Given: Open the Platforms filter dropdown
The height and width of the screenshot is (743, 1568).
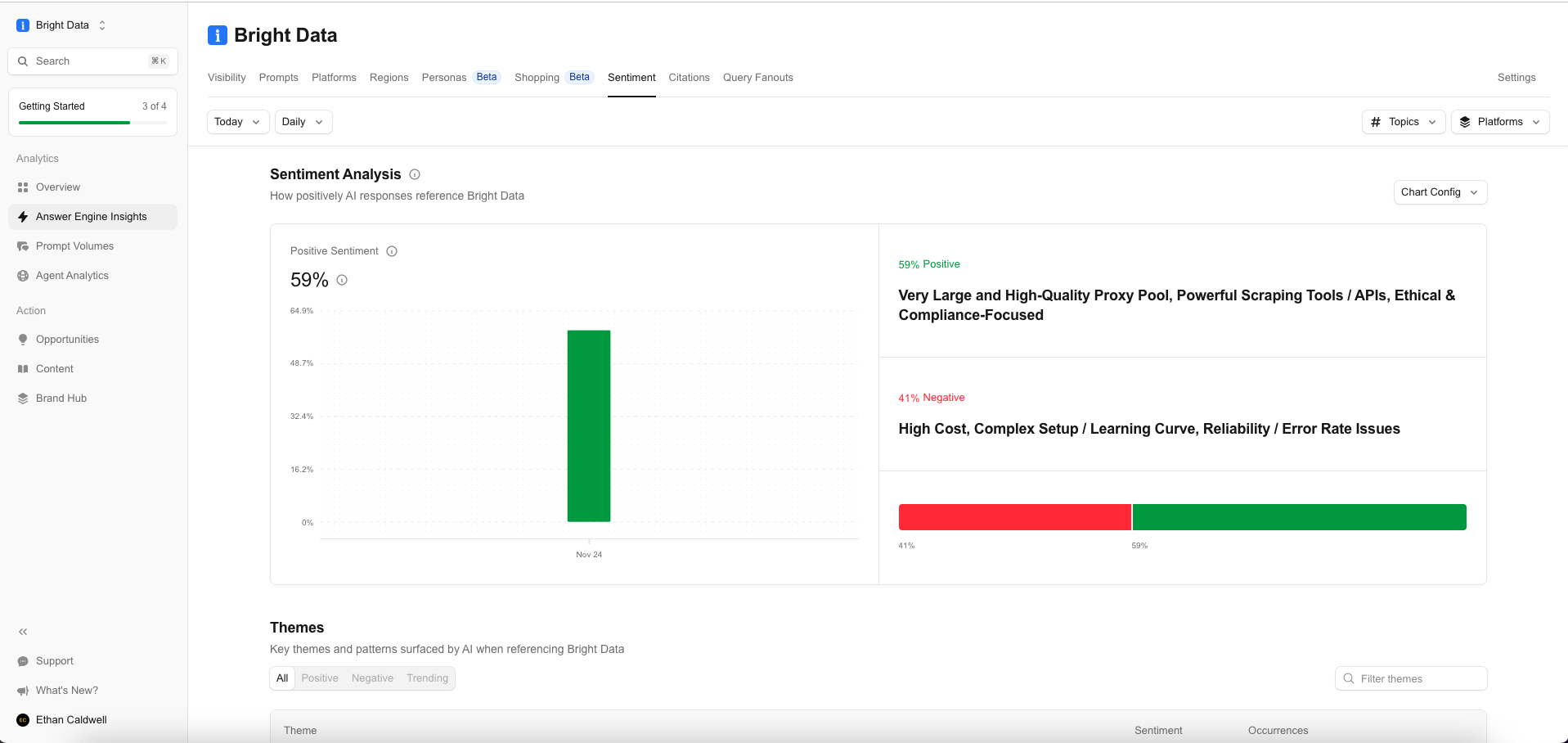Looking at the screenshot, I should [1500, 122].
